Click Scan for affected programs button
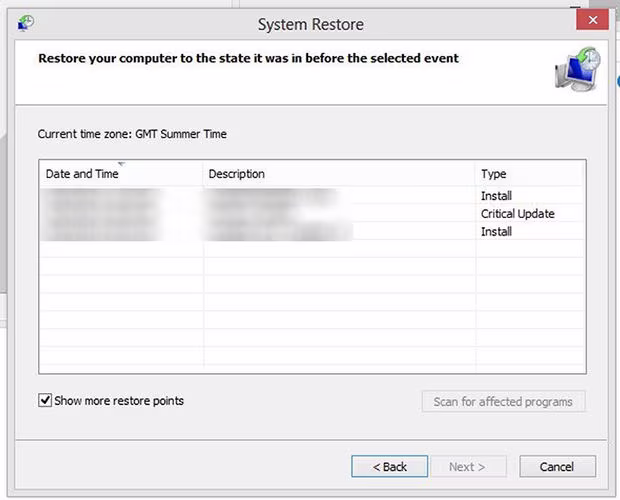Screen dimensions: 620x500 [503, 402]
